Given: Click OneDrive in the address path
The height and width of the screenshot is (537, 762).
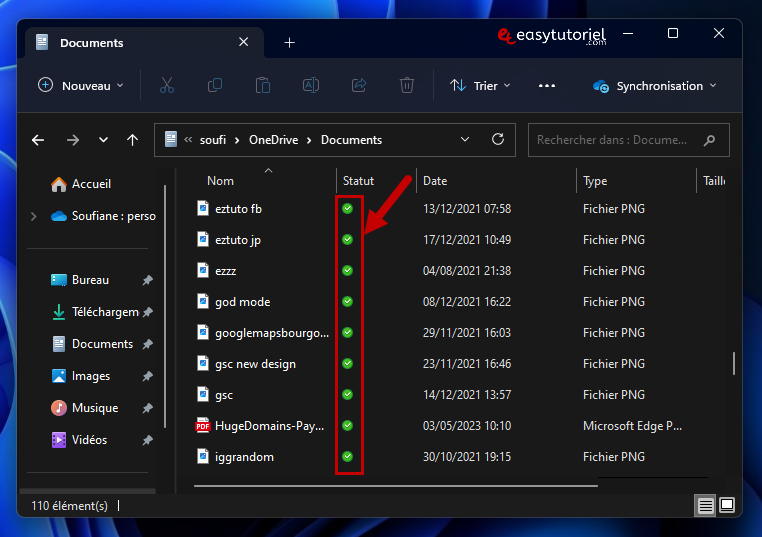Looking at the screenshot, I should click(274, 140).
